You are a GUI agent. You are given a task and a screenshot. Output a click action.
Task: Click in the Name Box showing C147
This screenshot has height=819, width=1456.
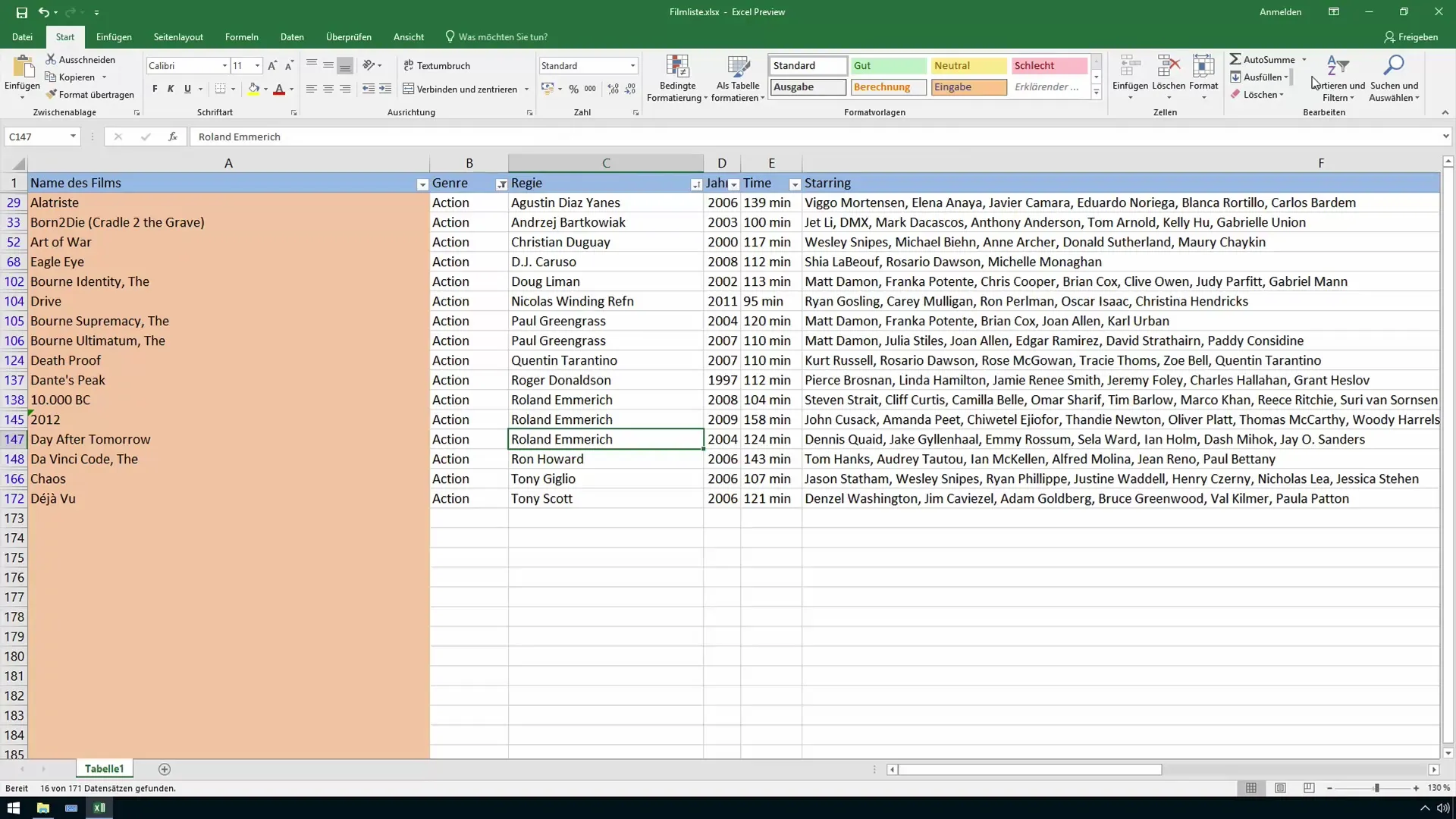coord(36,136)
